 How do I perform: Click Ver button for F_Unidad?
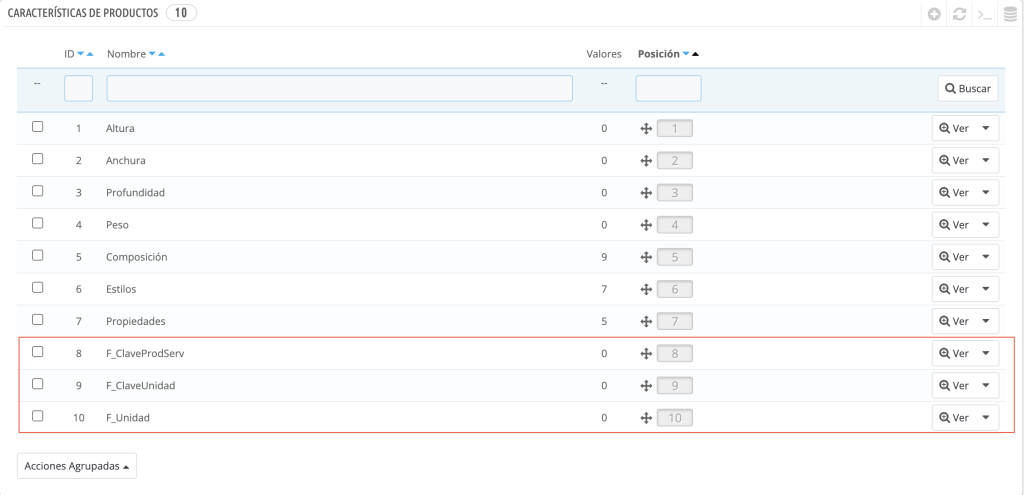pos(953,418)
